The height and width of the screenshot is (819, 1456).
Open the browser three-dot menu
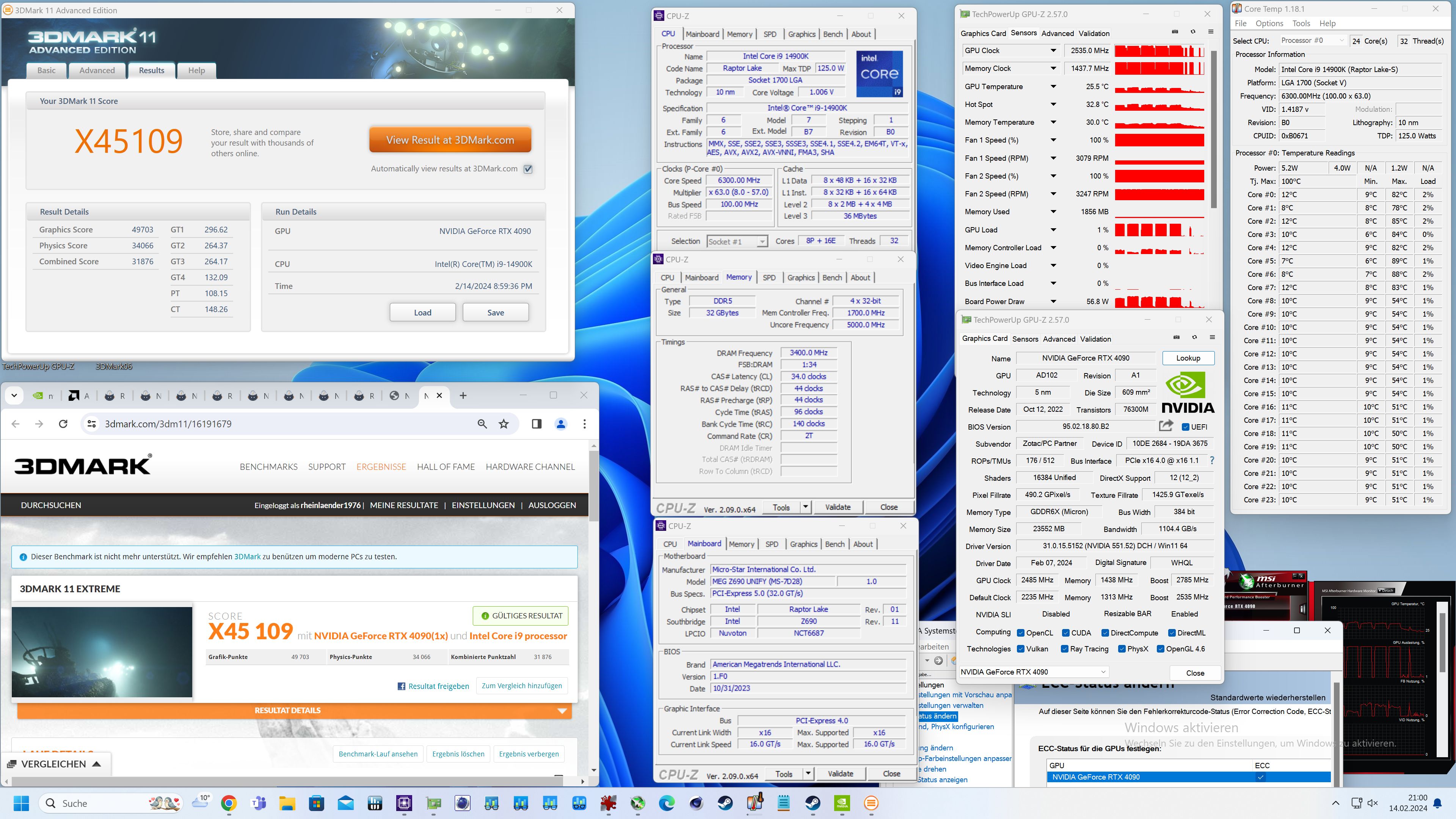pyautogui.click(x=584, y=424)
